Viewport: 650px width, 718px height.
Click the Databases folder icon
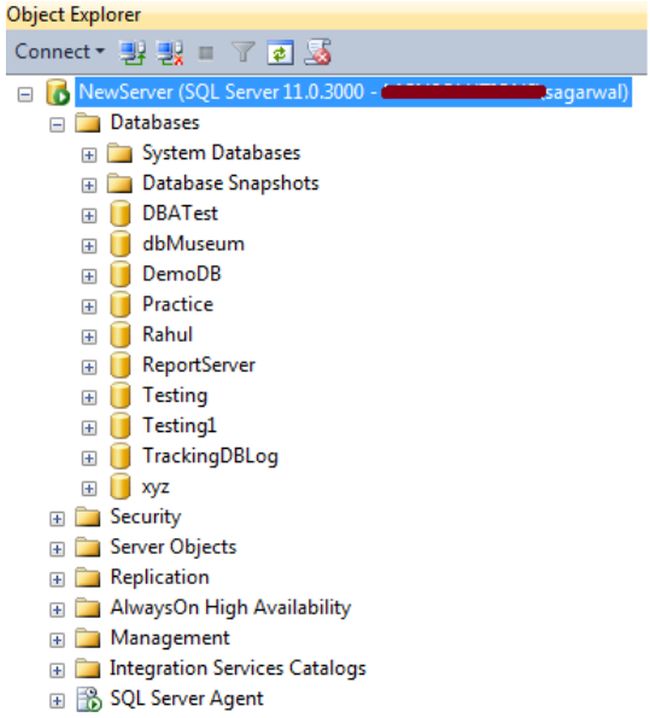(87, 123)
